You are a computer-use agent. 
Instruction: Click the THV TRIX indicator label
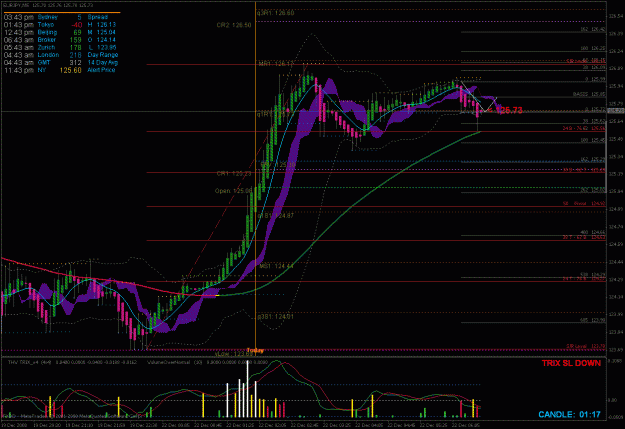[x=28, y=362]
